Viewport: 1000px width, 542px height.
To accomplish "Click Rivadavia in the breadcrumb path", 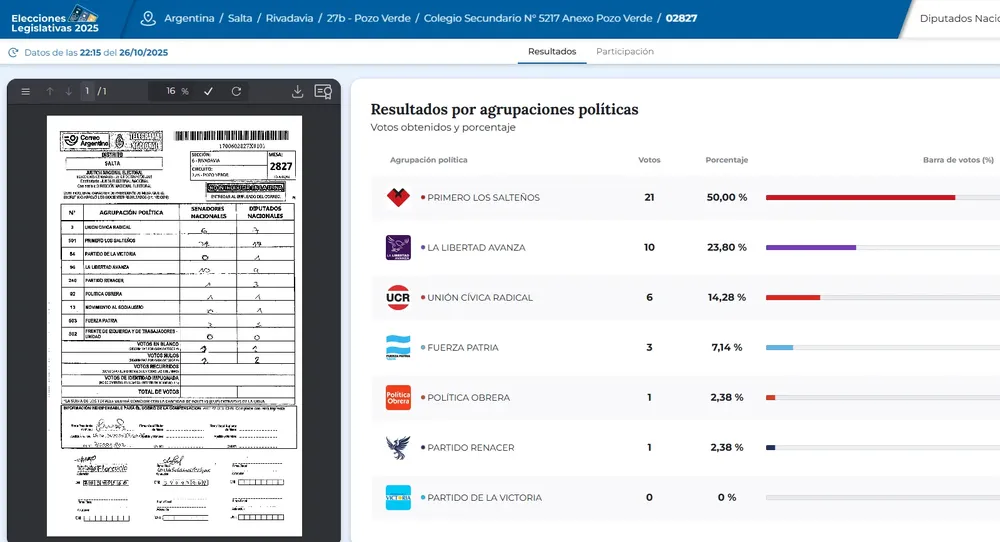I will coord(290,18).
